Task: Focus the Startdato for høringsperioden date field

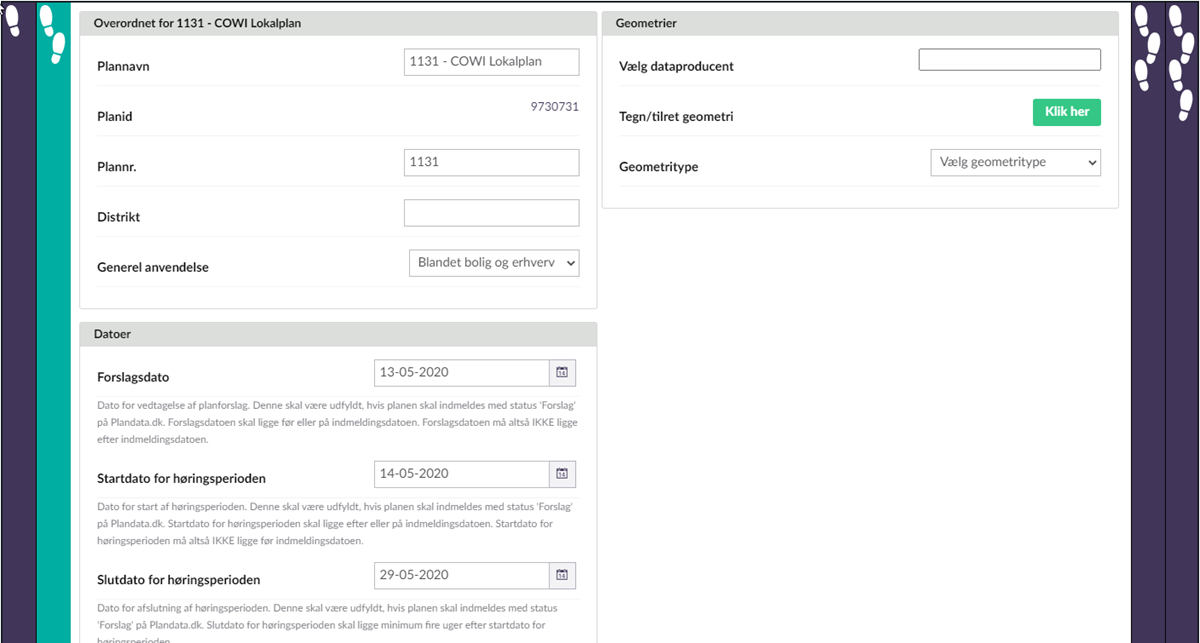Action: pos(461,474)
